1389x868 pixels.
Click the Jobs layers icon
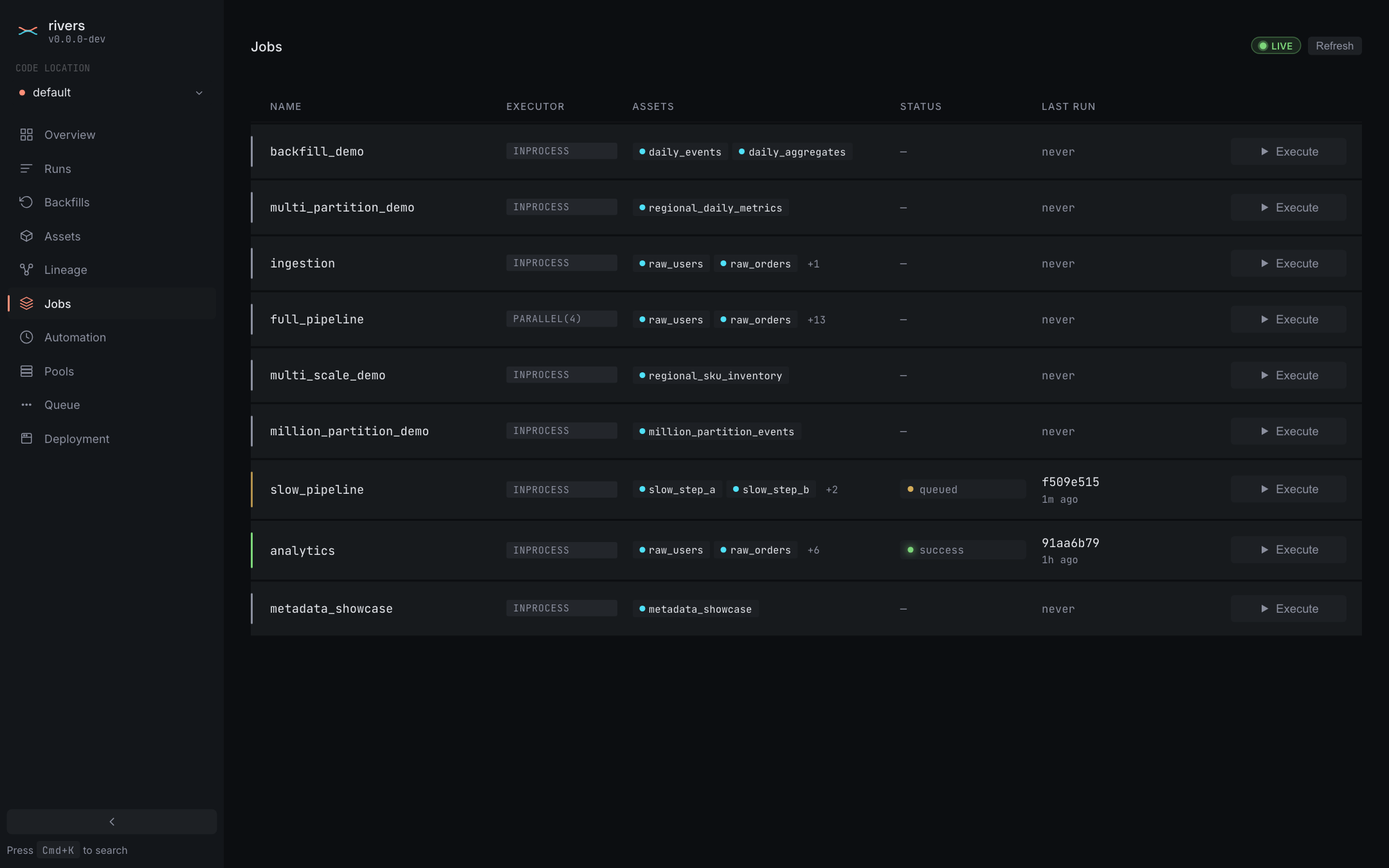click(x=26, y=303)
